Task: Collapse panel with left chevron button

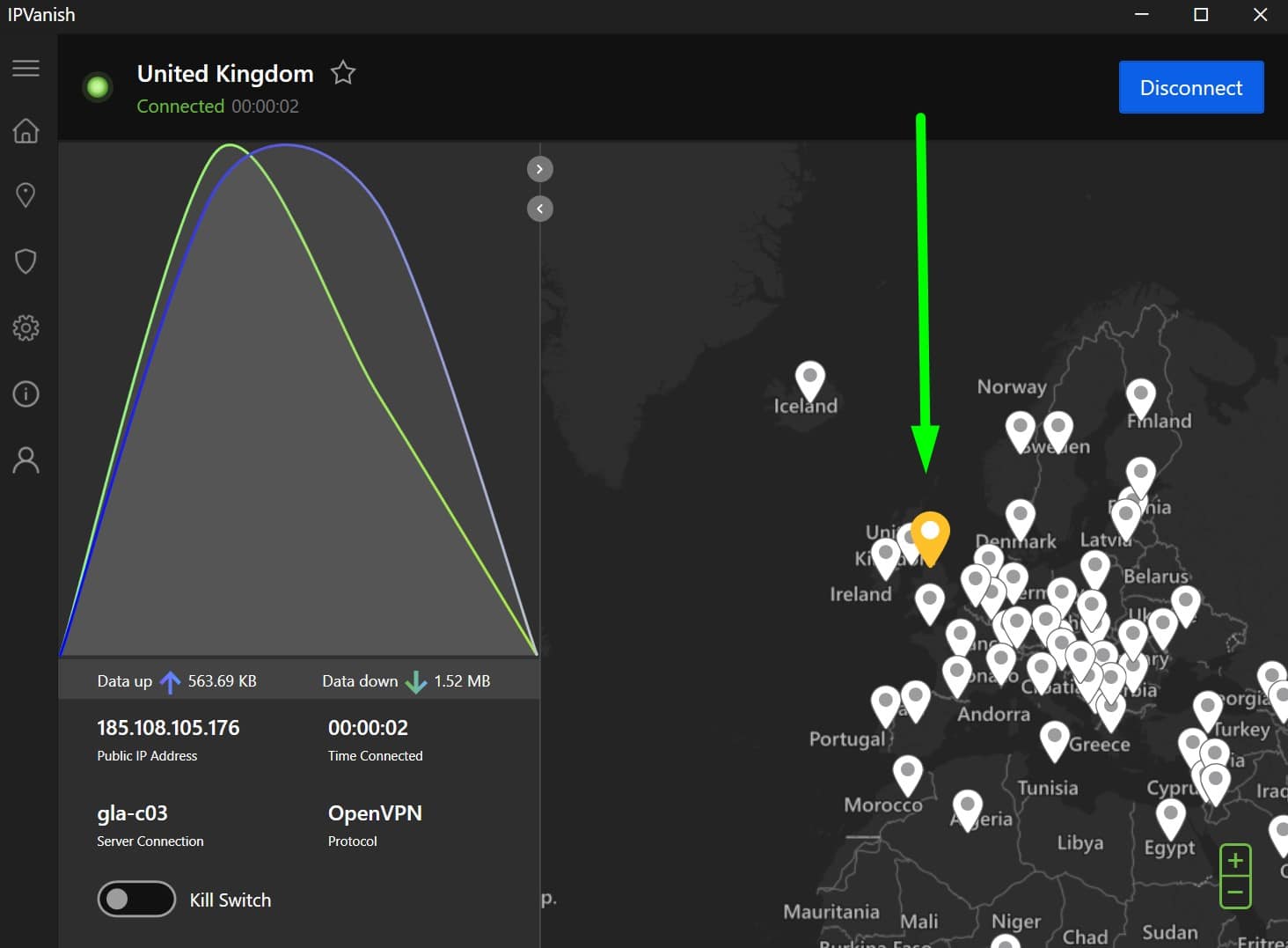Action: [x=540, y=209]
